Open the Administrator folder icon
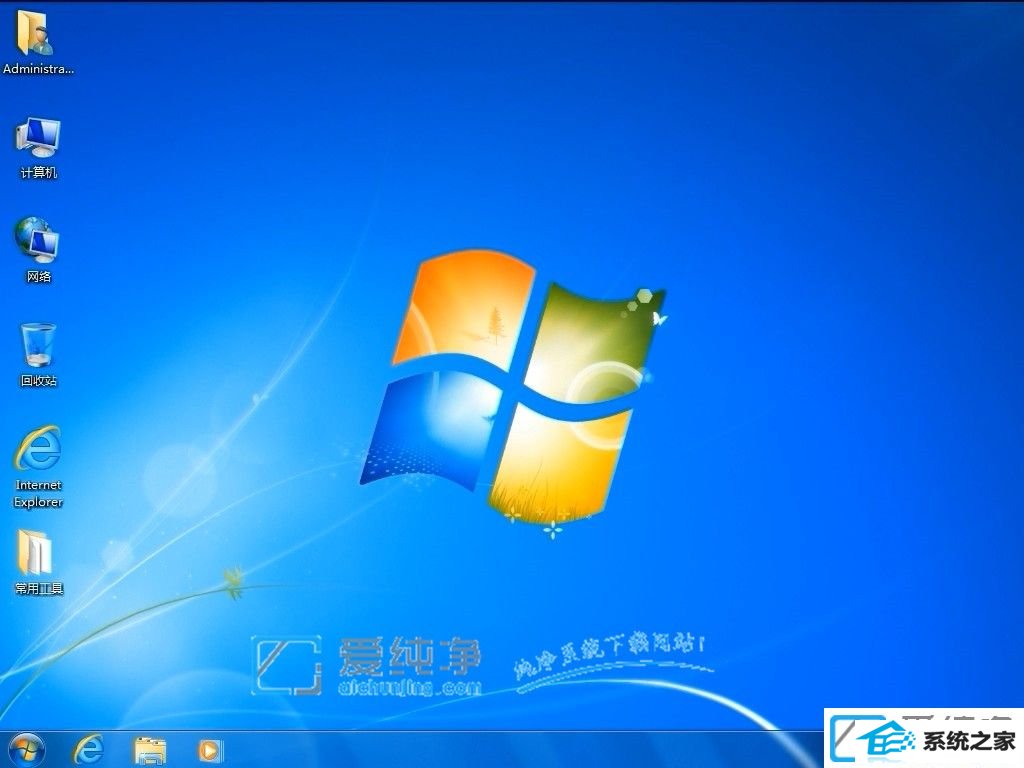This screenshot has height=768, width=1024. (x=35, y=33)
